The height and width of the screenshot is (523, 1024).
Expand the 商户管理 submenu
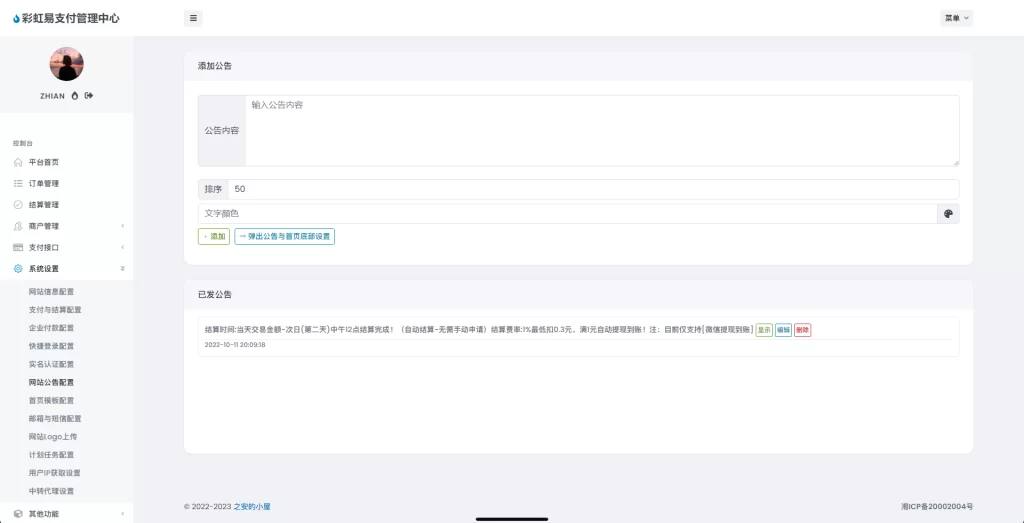(x=66, y=226)
